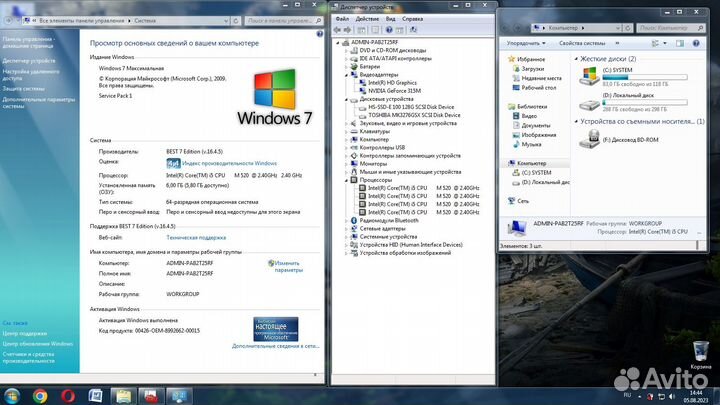The height and width of the screenshot is (405, 720).
Task: Click the help icon in the Computer window
Action: [x=696, y=43]
